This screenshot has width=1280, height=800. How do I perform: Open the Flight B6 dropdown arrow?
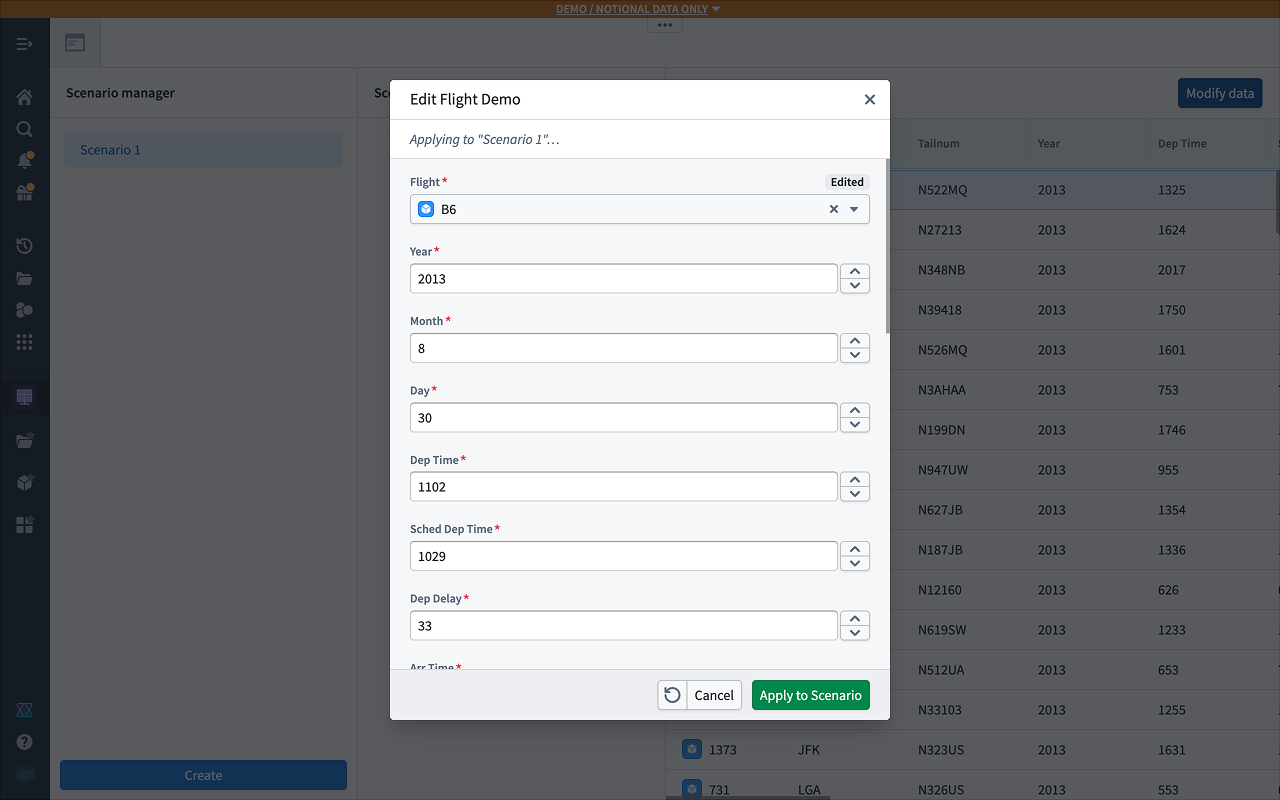(x=854, y=209)
